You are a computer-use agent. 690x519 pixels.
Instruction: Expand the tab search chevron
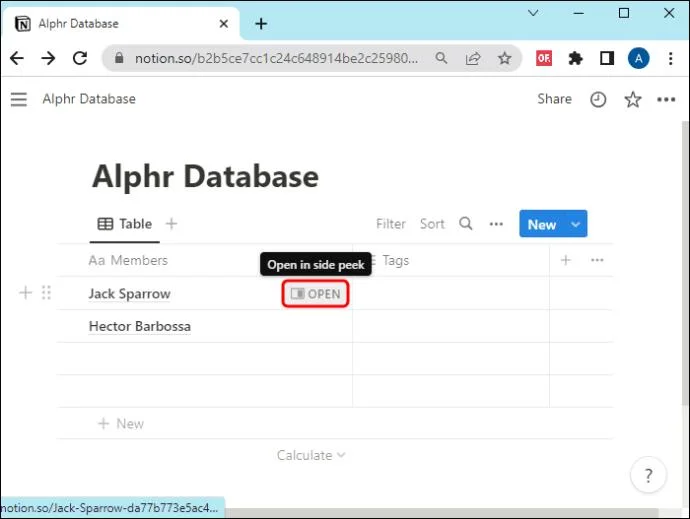pos(533,13)
